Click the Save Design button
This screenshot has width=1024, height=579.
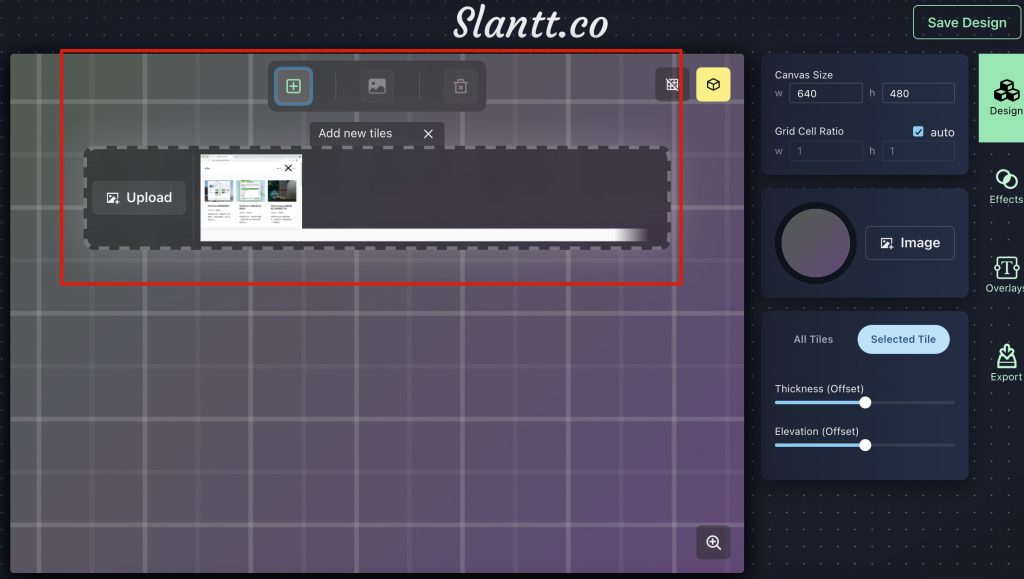(967, 23)
